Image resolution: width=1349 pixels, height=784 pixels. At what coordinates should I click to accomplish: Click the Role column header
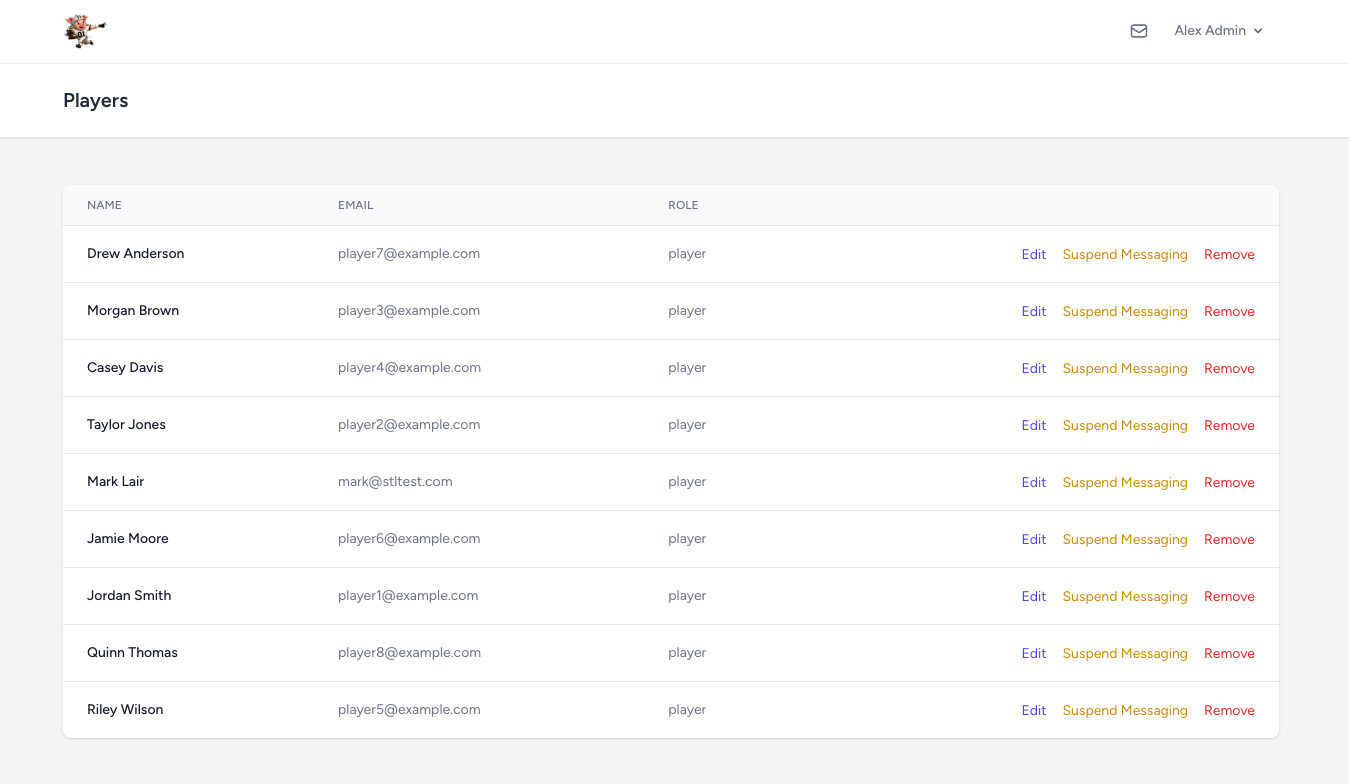click(x=683, y=205)
